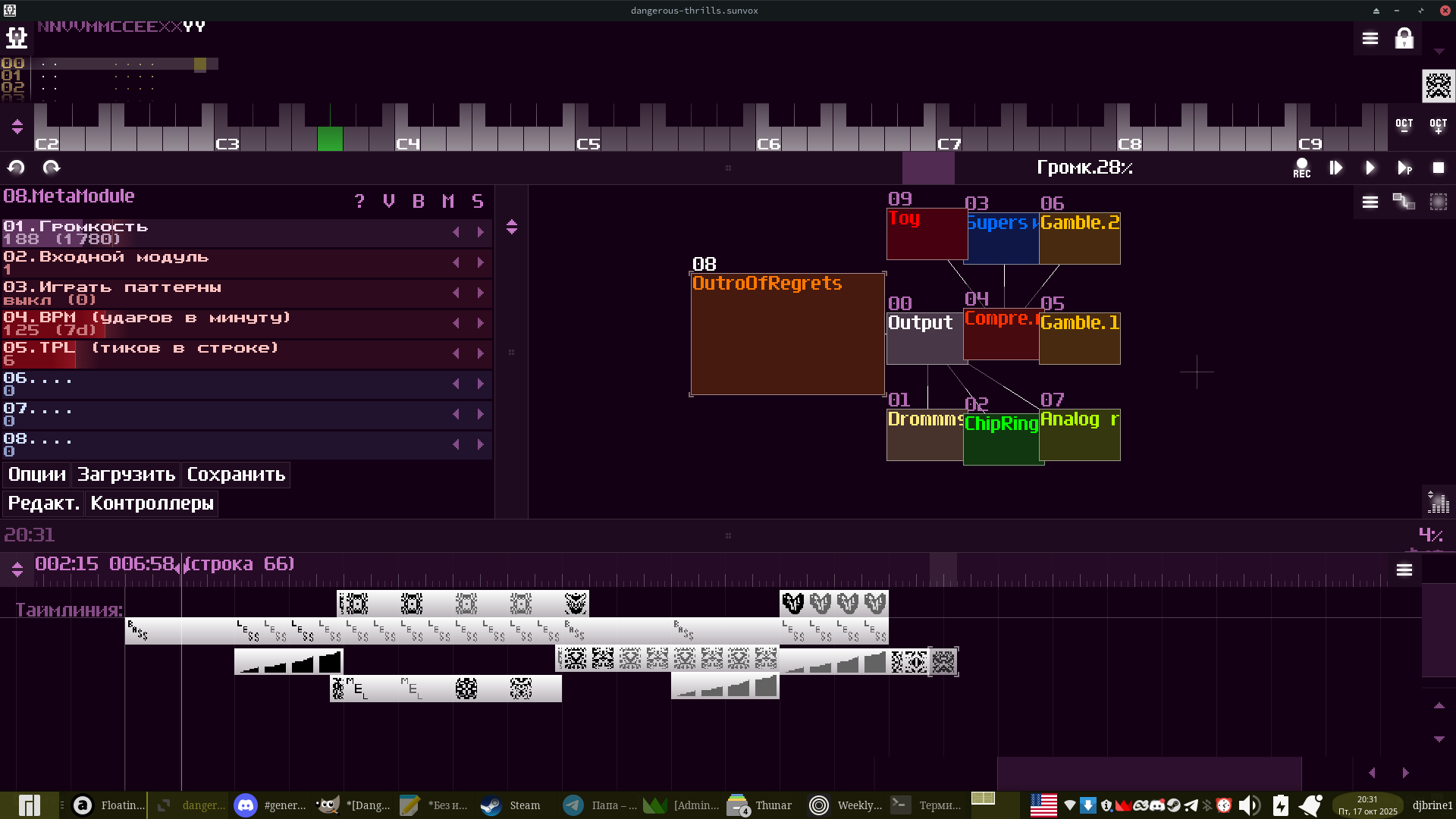The width and height of the screenshot is (1456, 819).
Task: Open the Редакт. tab
Action: point(43,504)
